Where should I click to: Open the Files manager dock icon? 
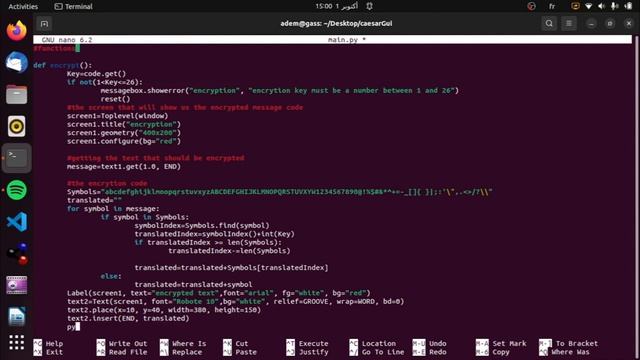click(17, 94)
